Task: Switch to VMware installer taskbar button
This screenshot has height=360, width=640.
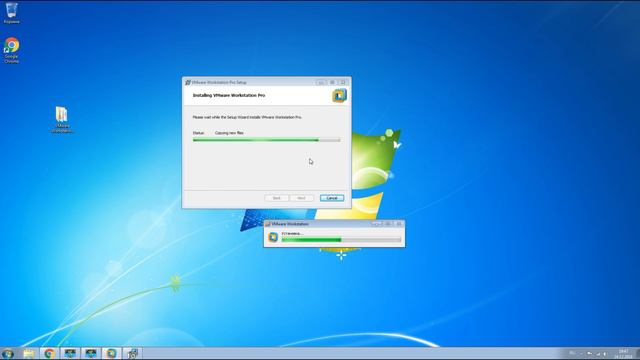Action: point(111,353)
